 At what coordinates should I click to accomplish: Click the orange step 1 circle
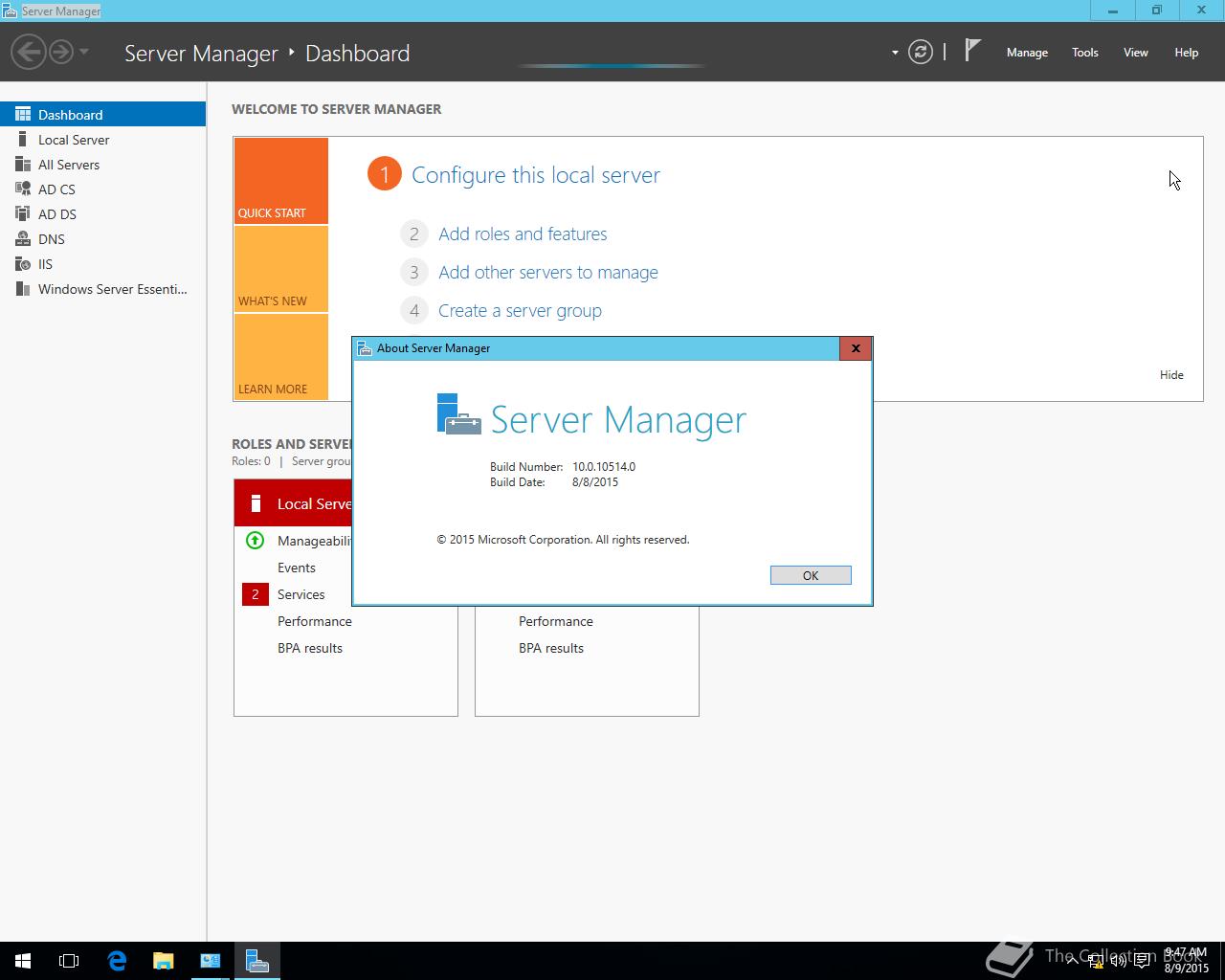384,174
